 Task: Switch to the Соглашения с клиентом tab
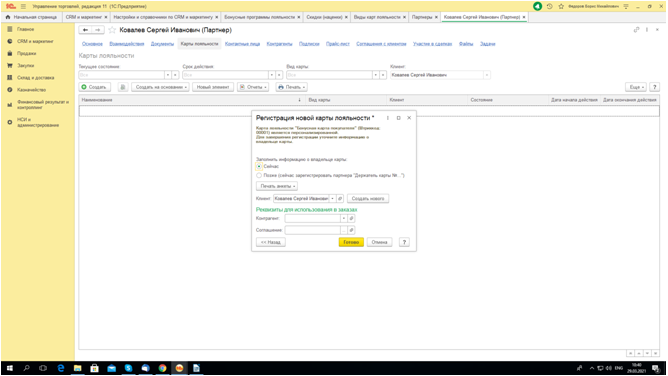[x=381, y=44]
